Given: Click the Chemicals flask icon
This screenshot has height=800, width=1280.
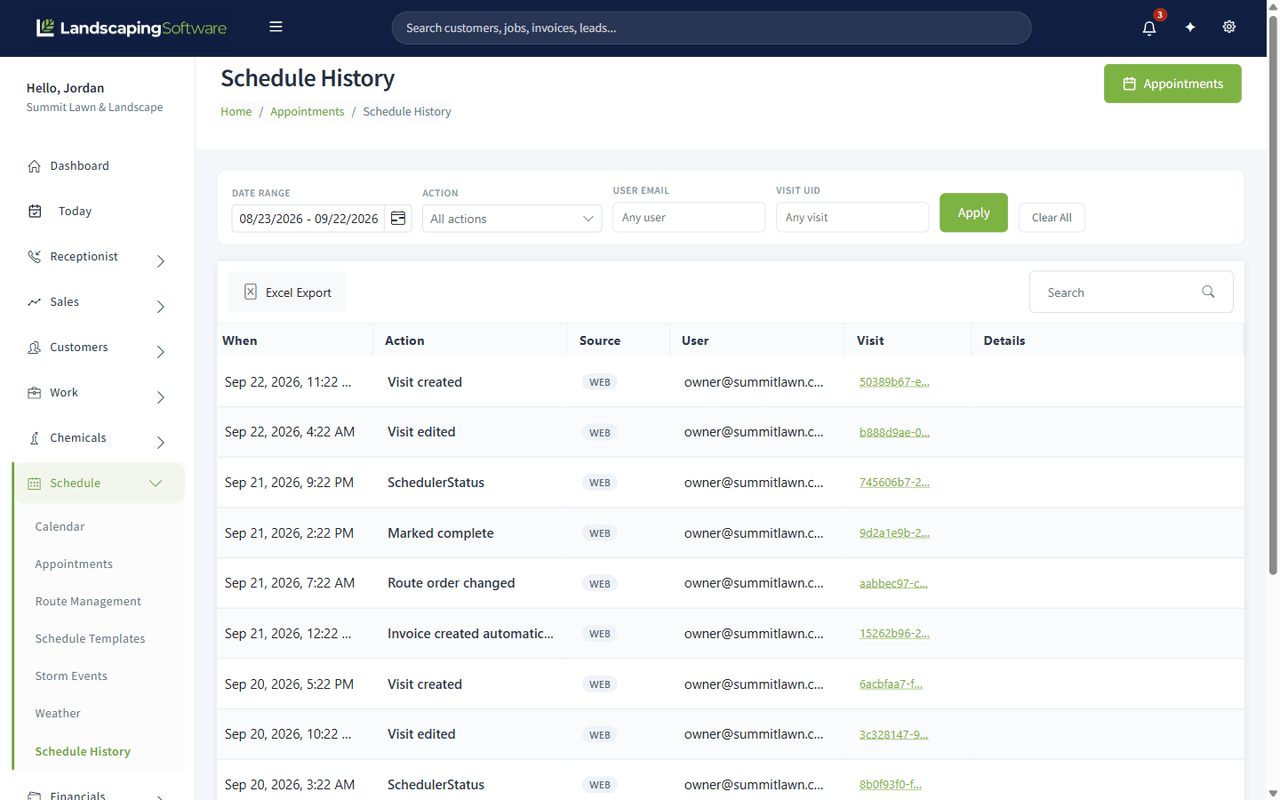Looking at the screenshot, I should pyautogui.click(x=34, y=438).
